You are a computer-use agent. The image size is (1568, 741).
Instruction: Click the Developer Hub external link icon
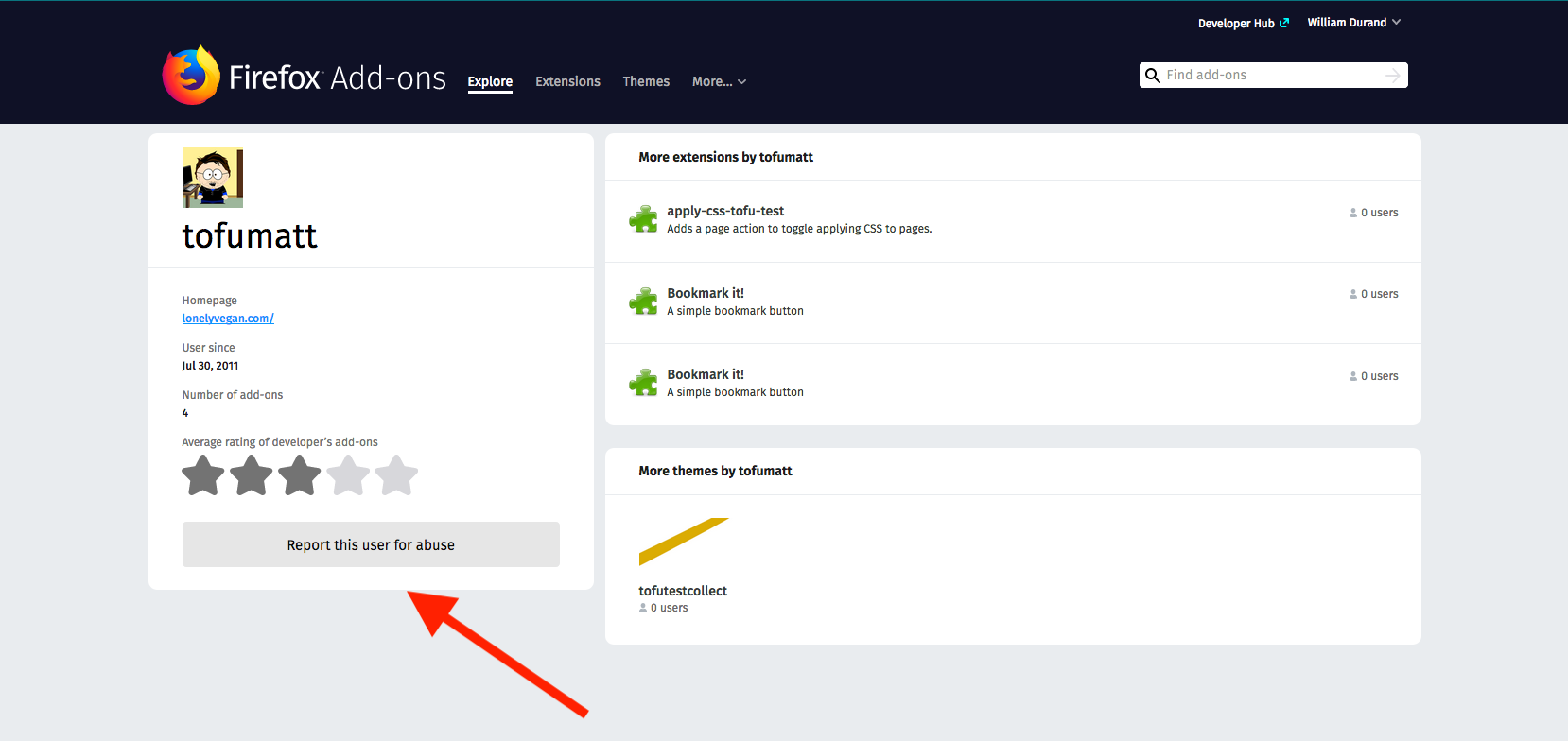pyautogui.click(x=1284, y=23)
